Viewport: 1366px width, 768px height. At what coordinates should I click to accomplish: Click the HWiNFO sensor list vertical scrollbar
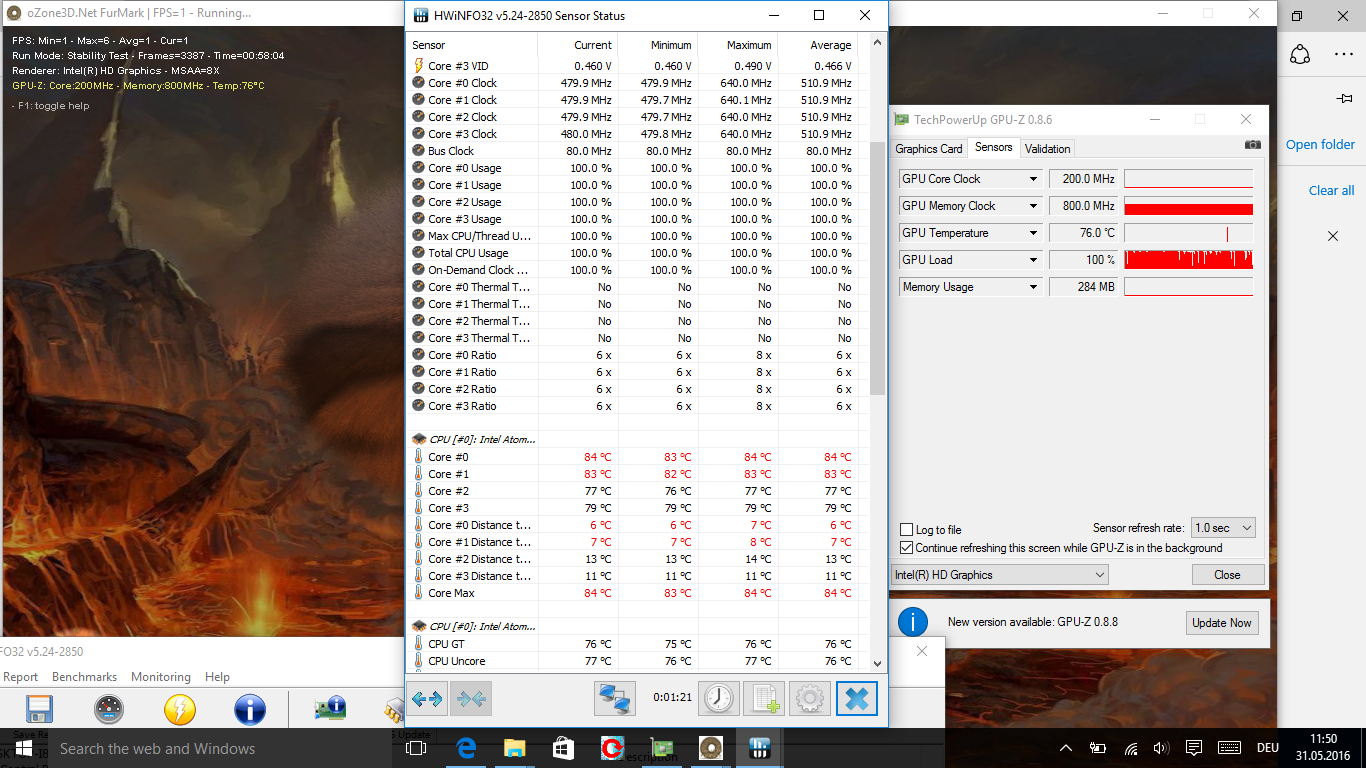click(x=878, y=267)
